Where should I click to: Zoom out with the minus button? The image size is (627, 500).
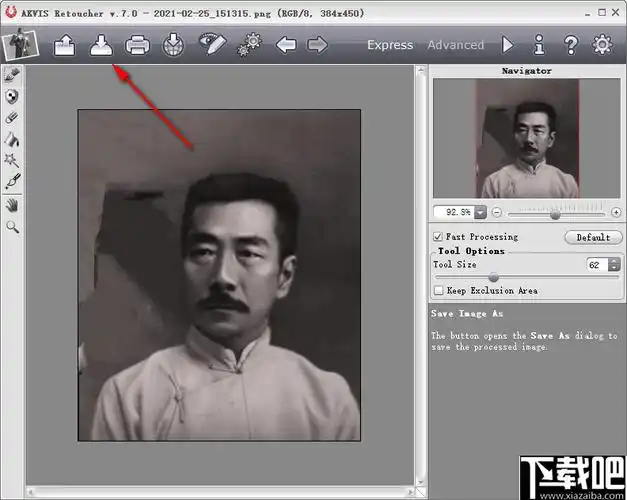[497, 212]
